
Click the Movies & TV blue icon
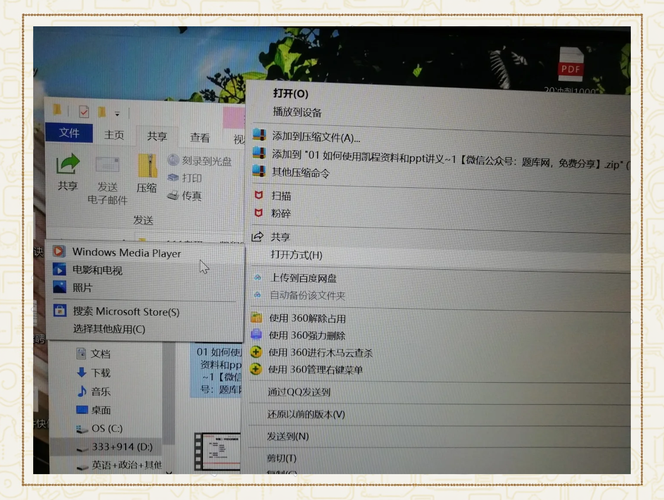pyautogui.click(x=59, y=269)
